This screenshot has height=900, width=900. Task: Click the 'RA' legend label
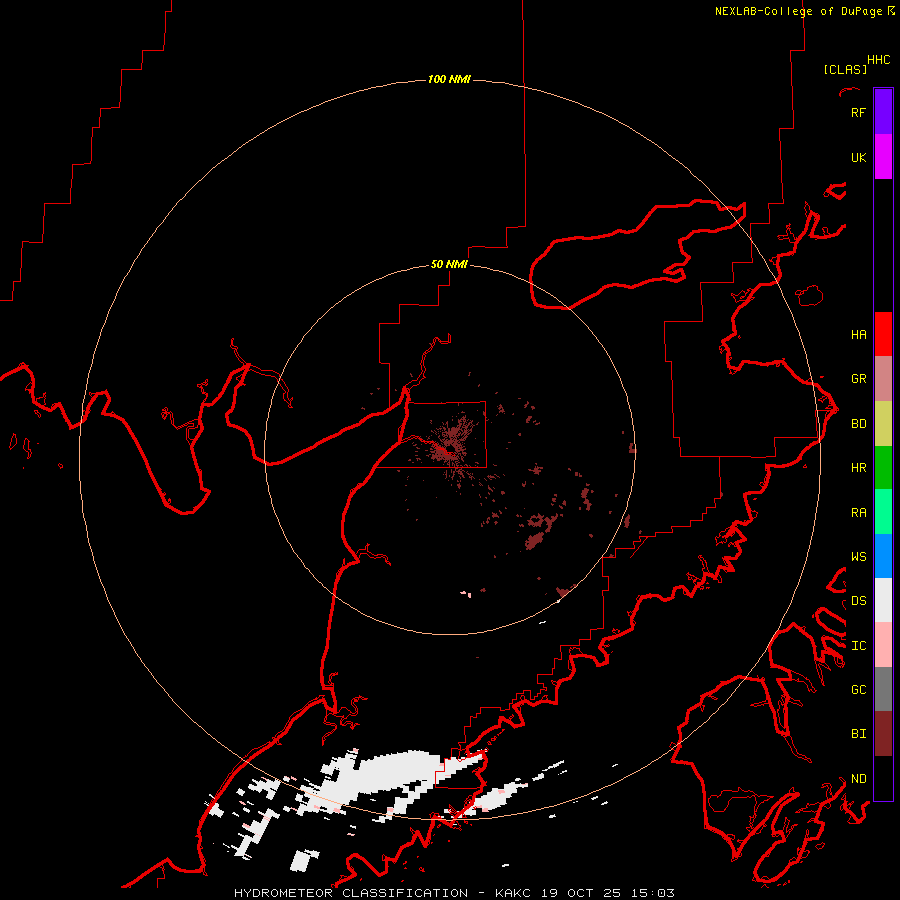tap(858, 513)
